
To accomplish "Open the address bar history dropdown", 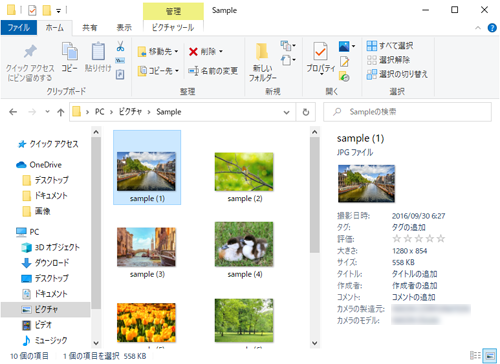I will pos(286,112).
